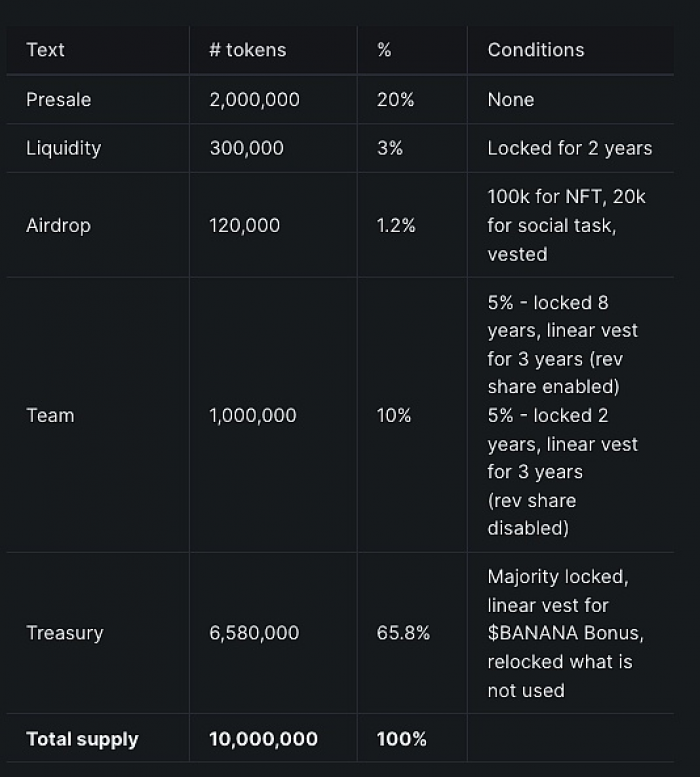Image resolution: width=700 pixels, height=777 pixels.
Task: Click the 'Conditions' column header
Action: pos(536,50)
